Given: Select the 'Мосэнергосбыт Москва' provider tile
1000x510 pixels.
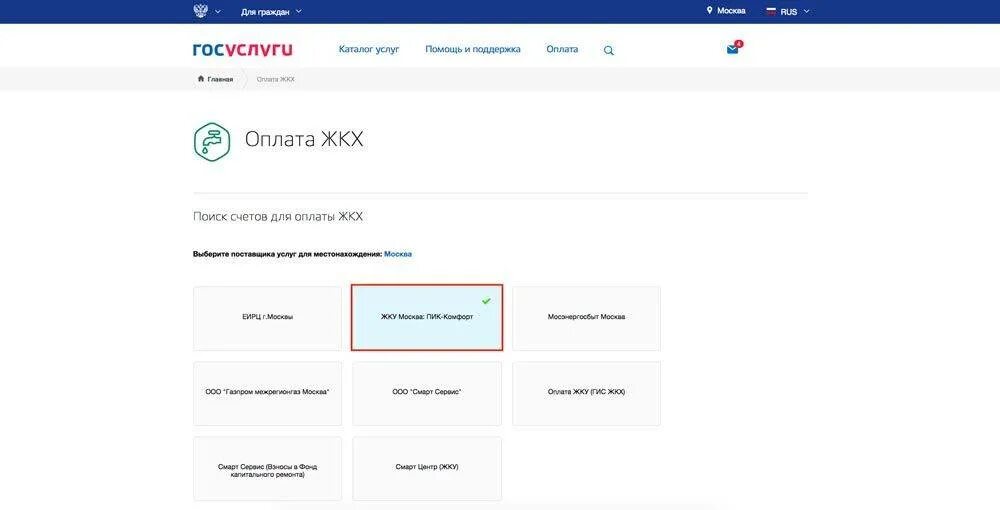Looking at the screenshot, I should pyautogui.click(x=586, y=317).
